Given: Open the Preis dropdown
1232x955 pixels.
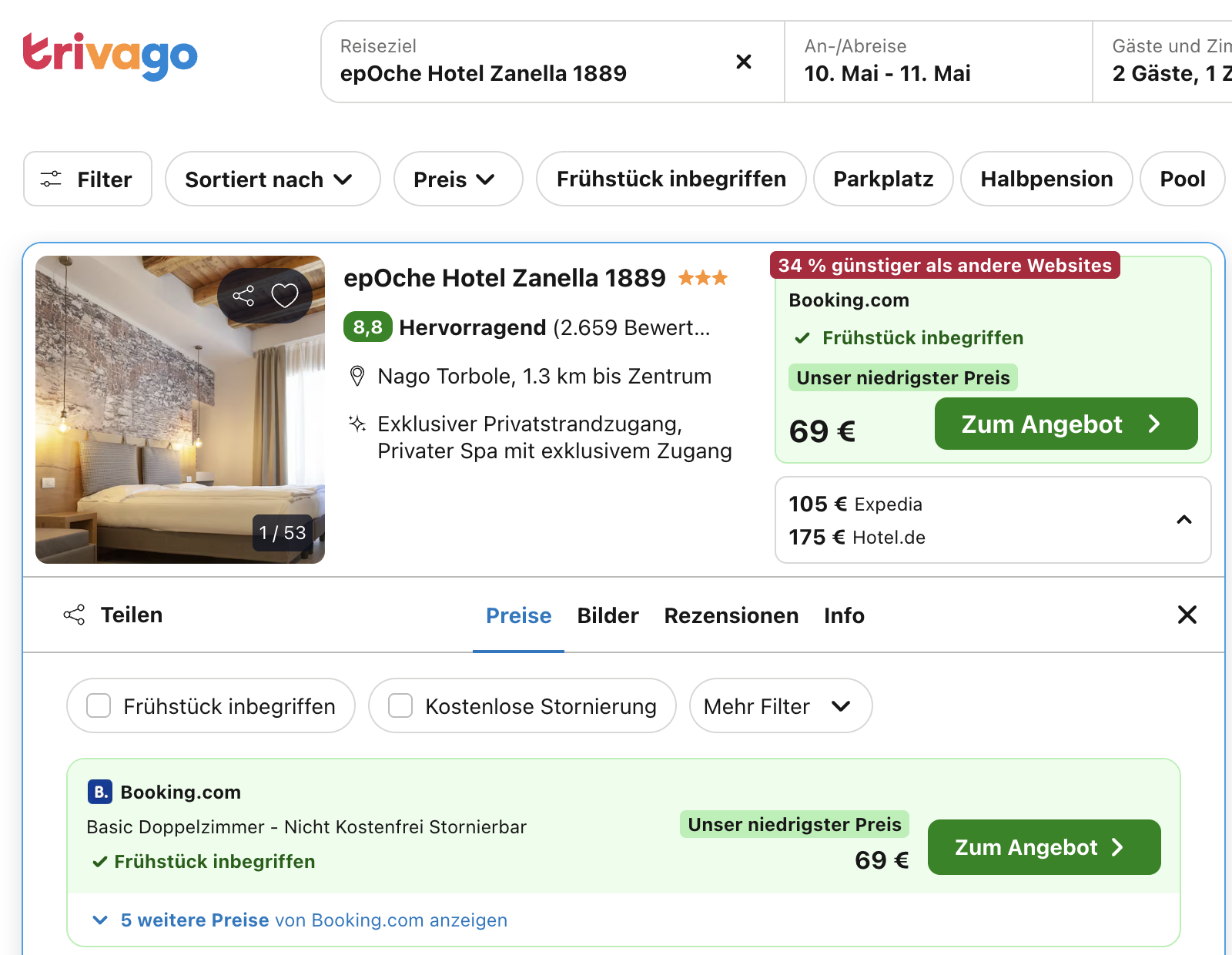Looking at the screenshot, I should pyautogui.click(x=458, y=179).
